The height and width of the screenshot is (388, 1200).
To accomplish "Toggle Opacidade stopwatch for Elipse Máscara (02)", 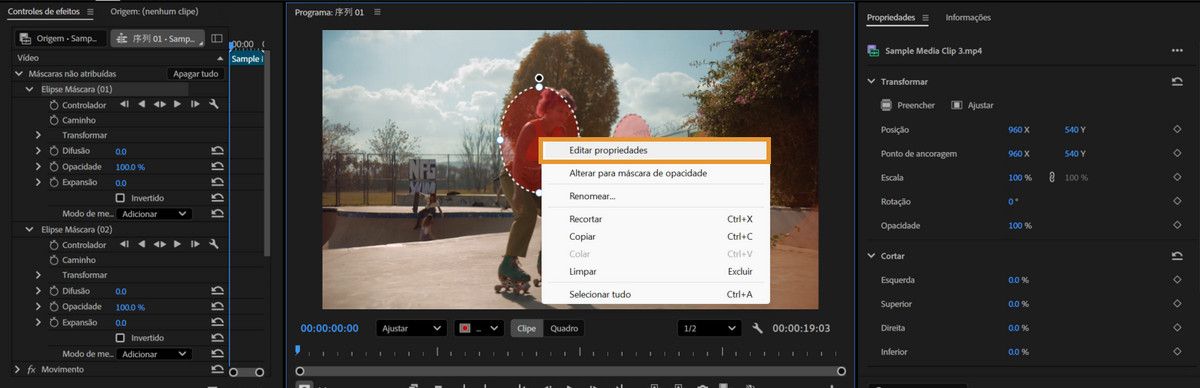I will coord(54,307).
